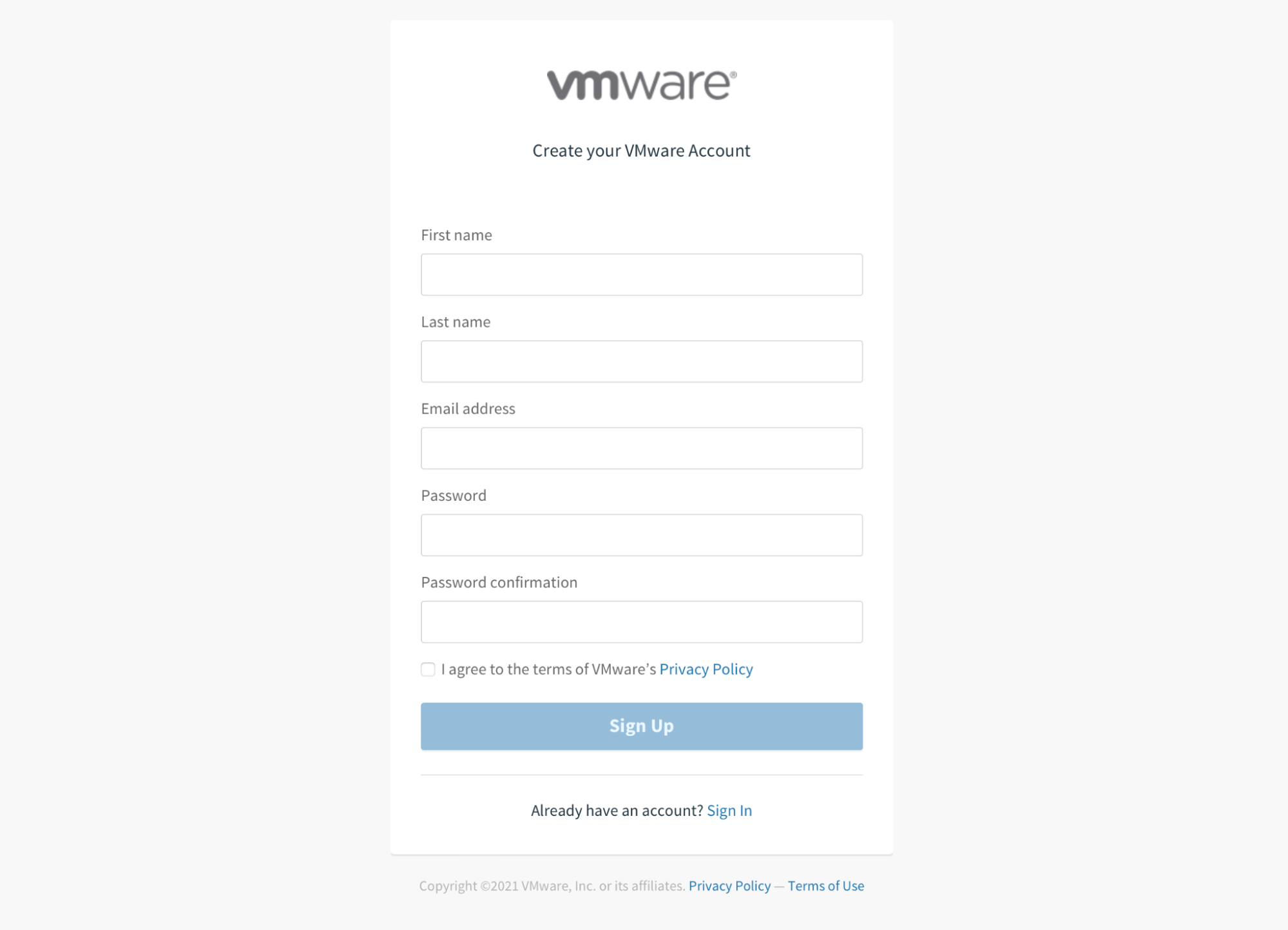1288x930 pixels.
Task: Click the Password confirmation input field
Action: [641, 621]
